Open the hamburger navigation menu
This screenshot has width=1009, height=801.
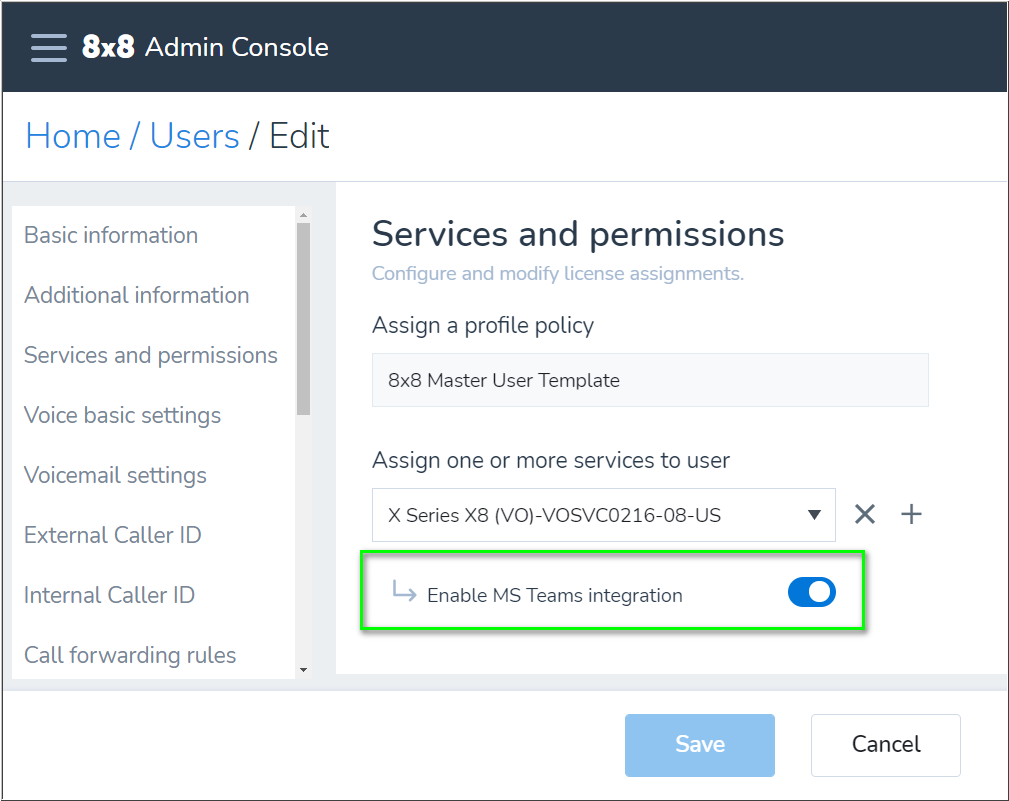(x=48, y=47)
